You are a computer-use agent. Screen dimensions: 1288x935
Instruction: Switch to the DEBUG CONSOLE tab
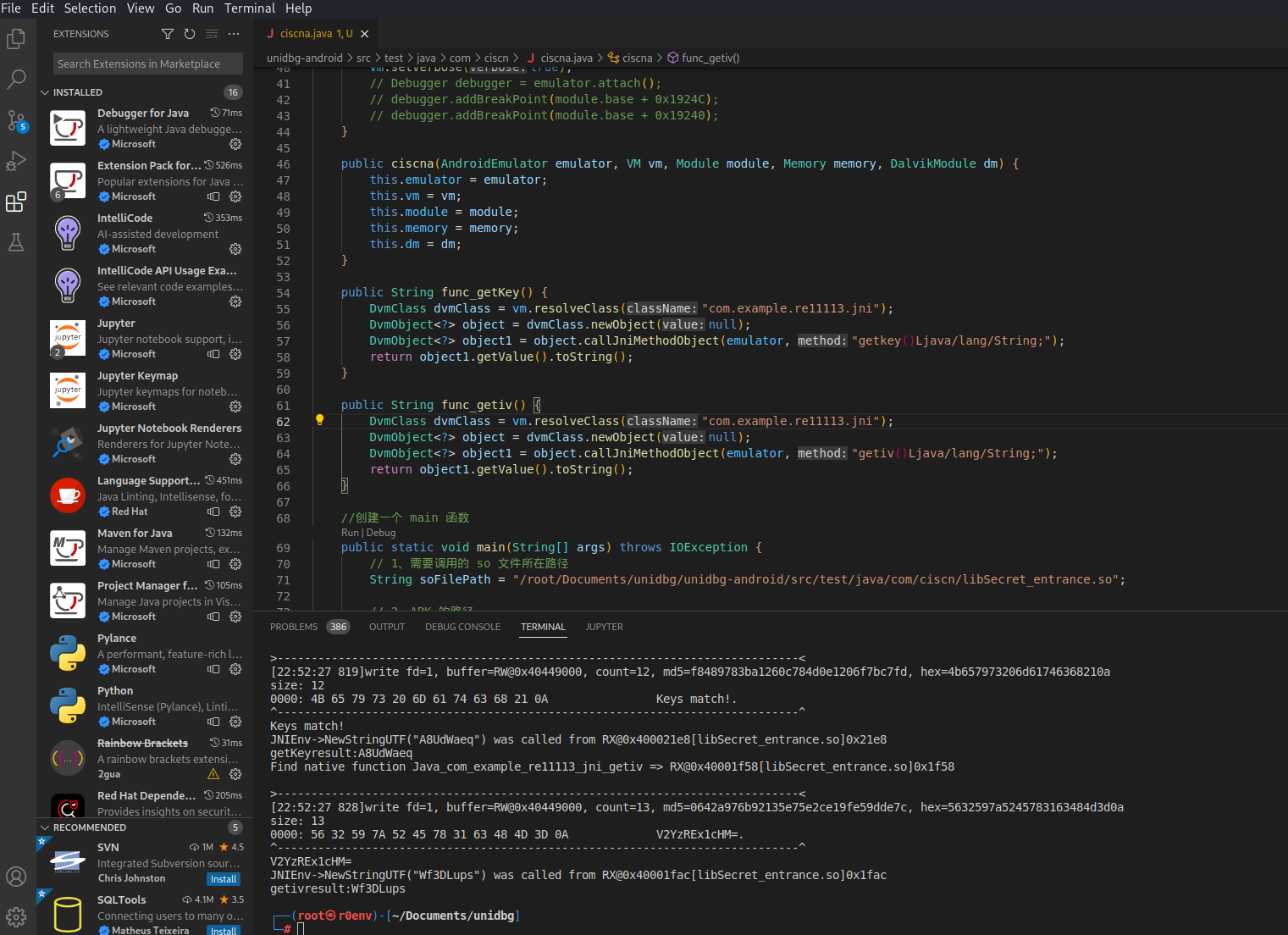[x=462, y=627]
